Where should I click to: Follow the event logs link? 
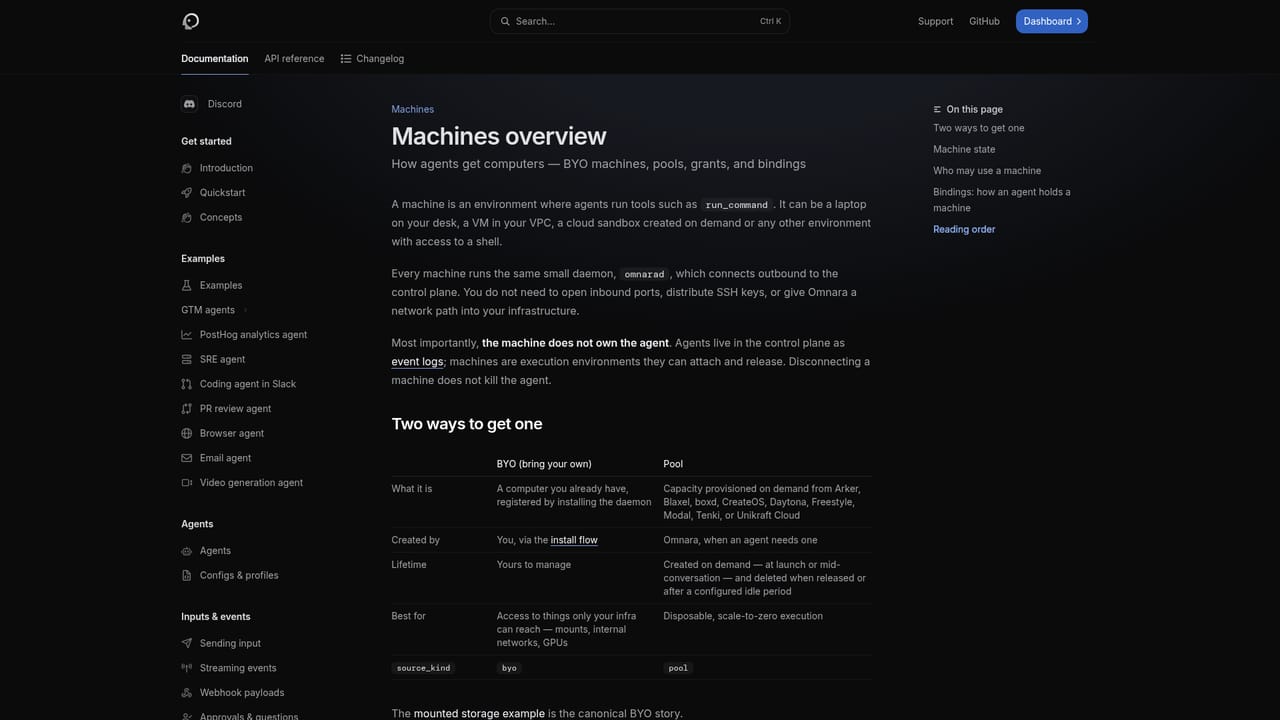pyautogui.click(x=417, y=362)
